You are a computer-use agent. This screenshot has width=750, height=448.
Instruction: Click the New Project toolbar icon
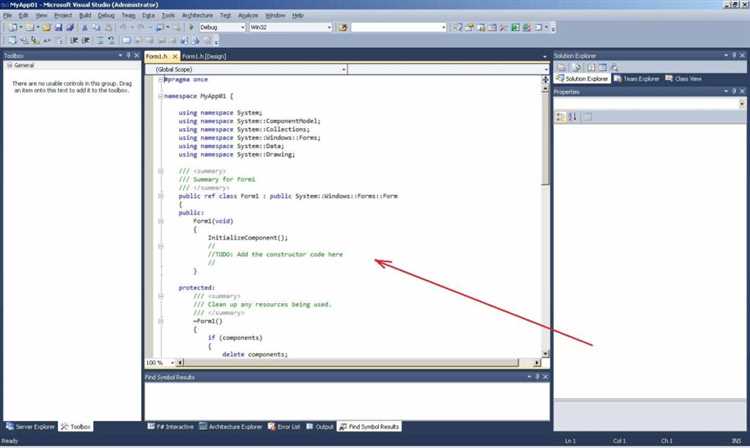coord(13,27)
